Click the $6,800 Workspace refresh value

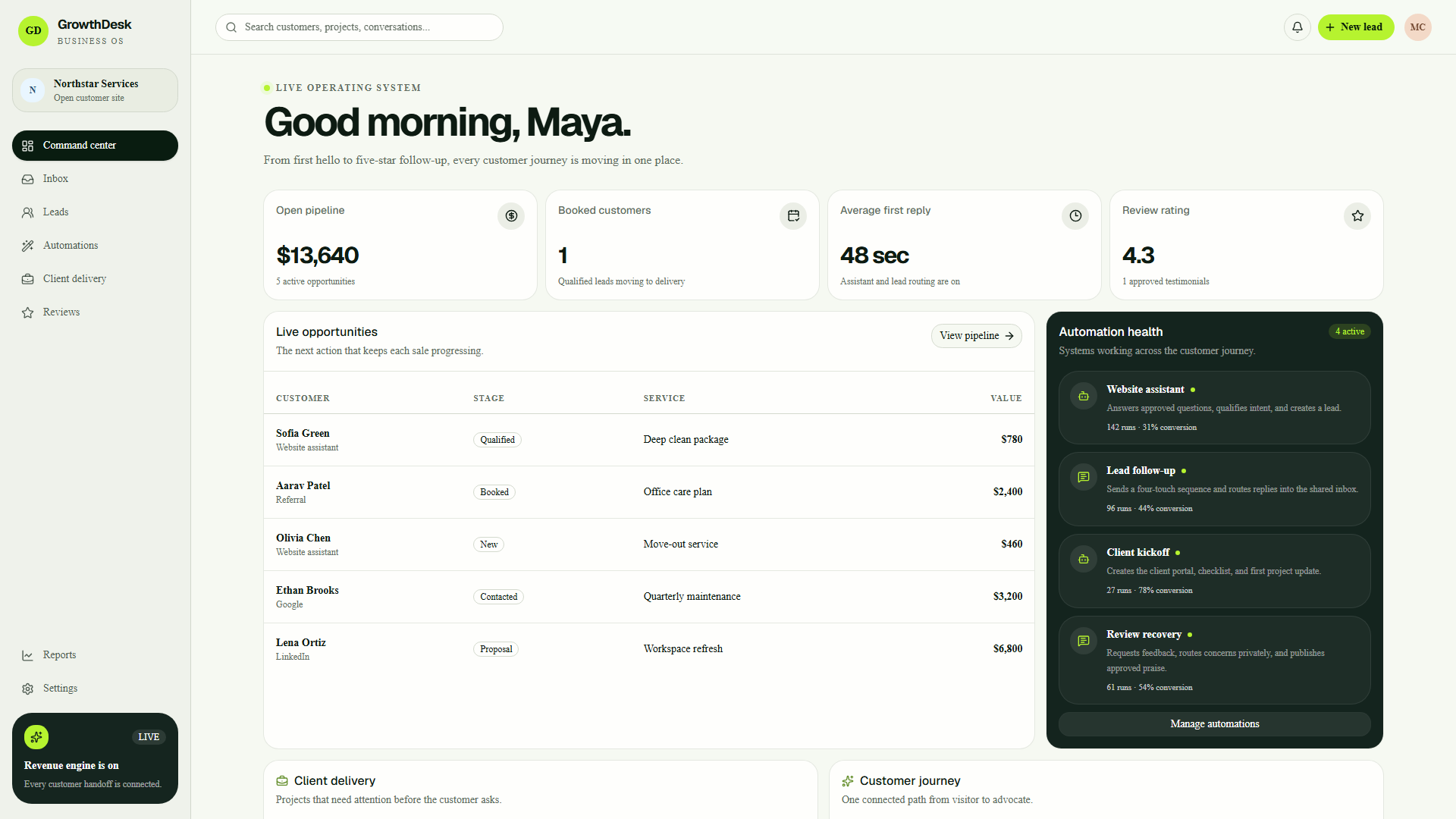[x=1008, y=649]
